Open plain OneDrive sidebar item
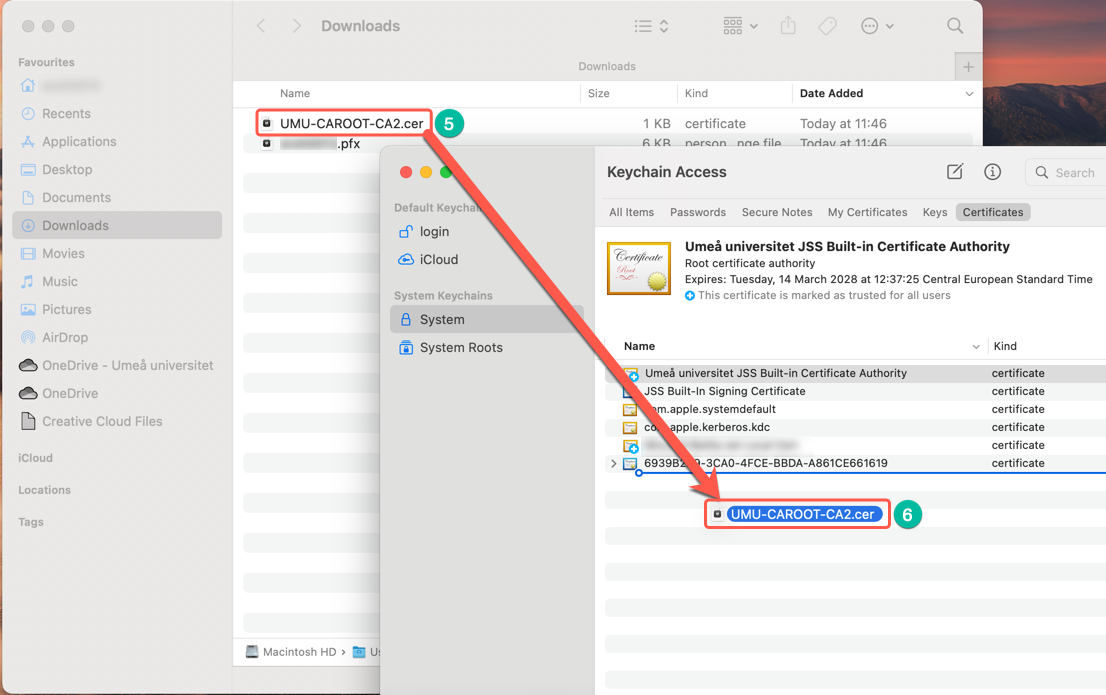 tap(70, 393)
